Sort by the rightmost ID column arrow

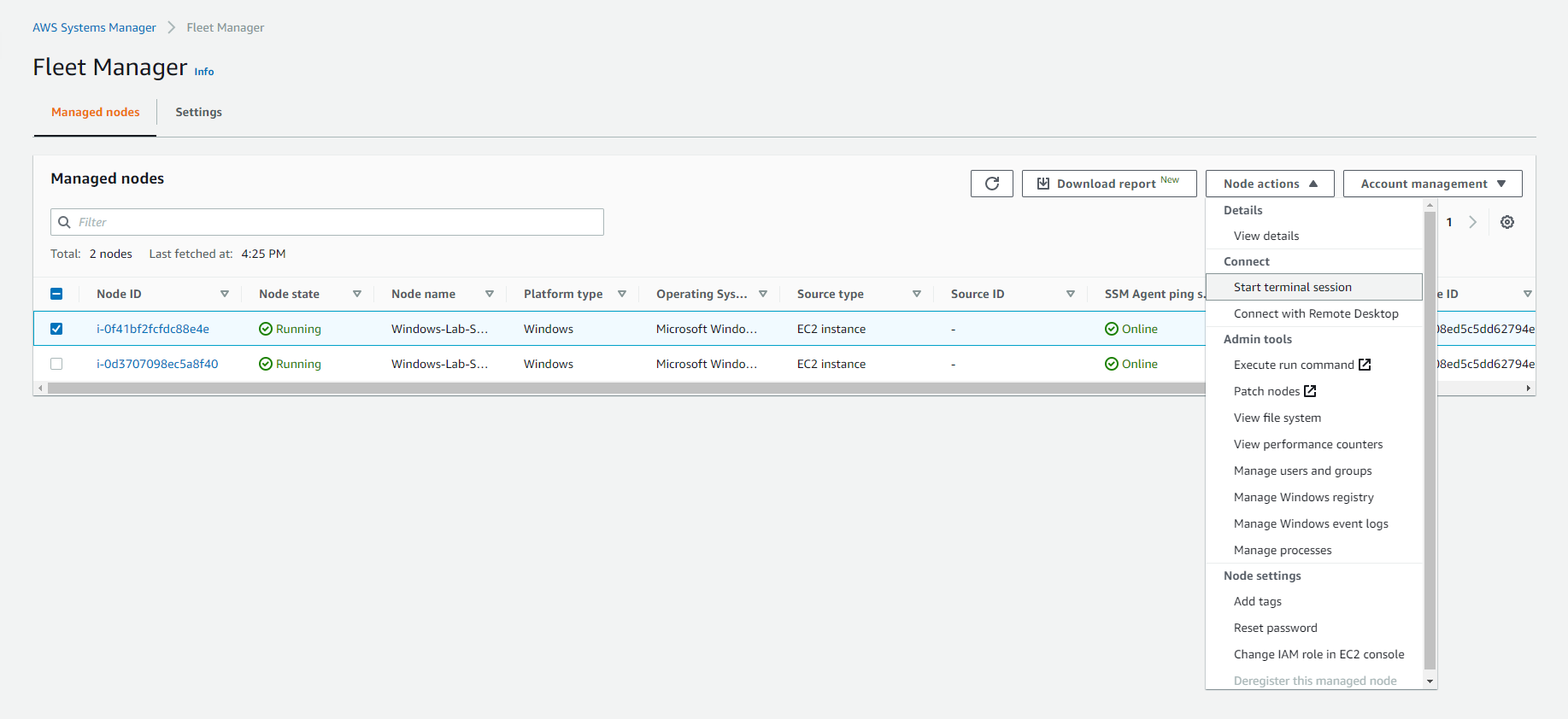coord(1528,294)
